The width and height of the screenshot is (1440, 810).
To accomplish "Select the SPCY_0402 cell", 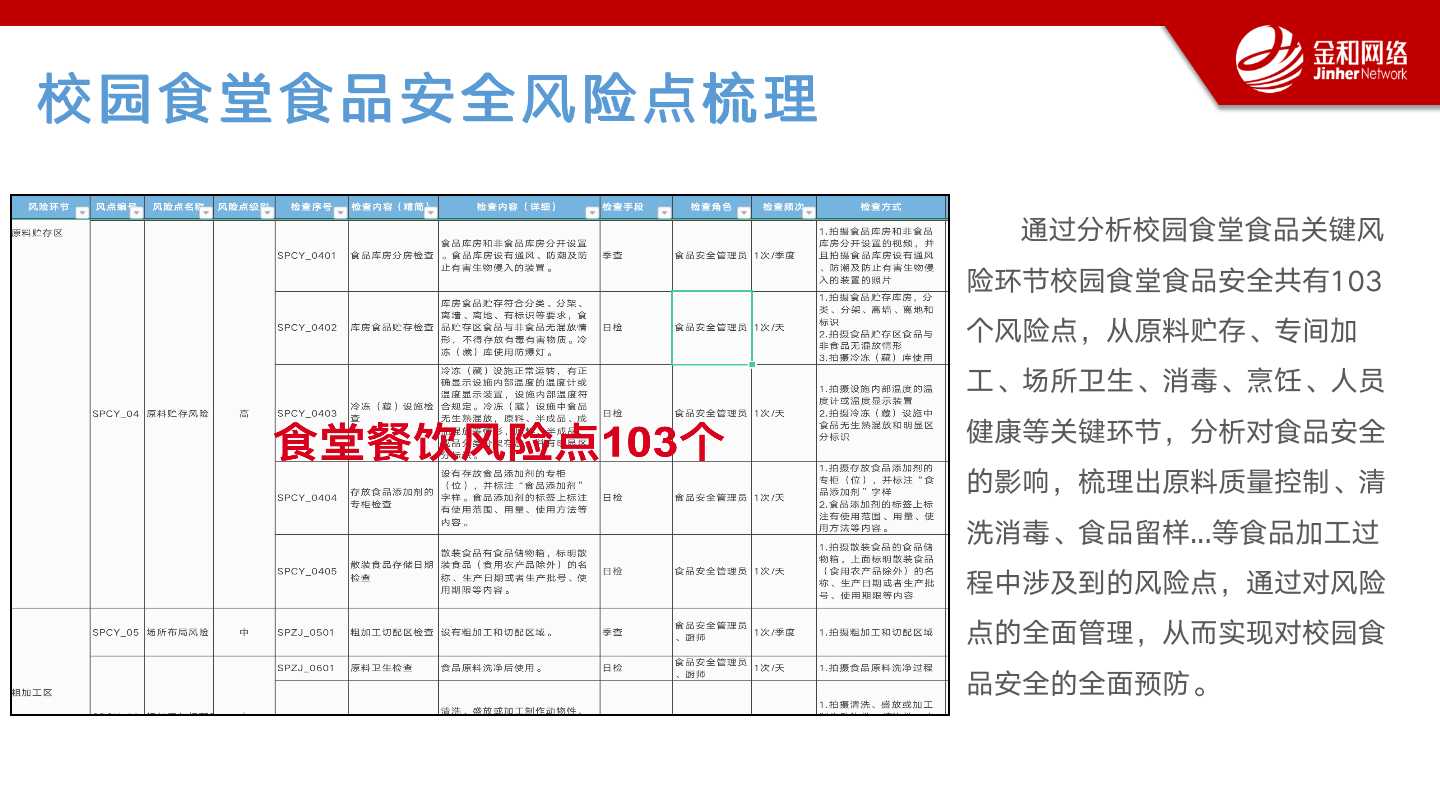I will [311, 328].
